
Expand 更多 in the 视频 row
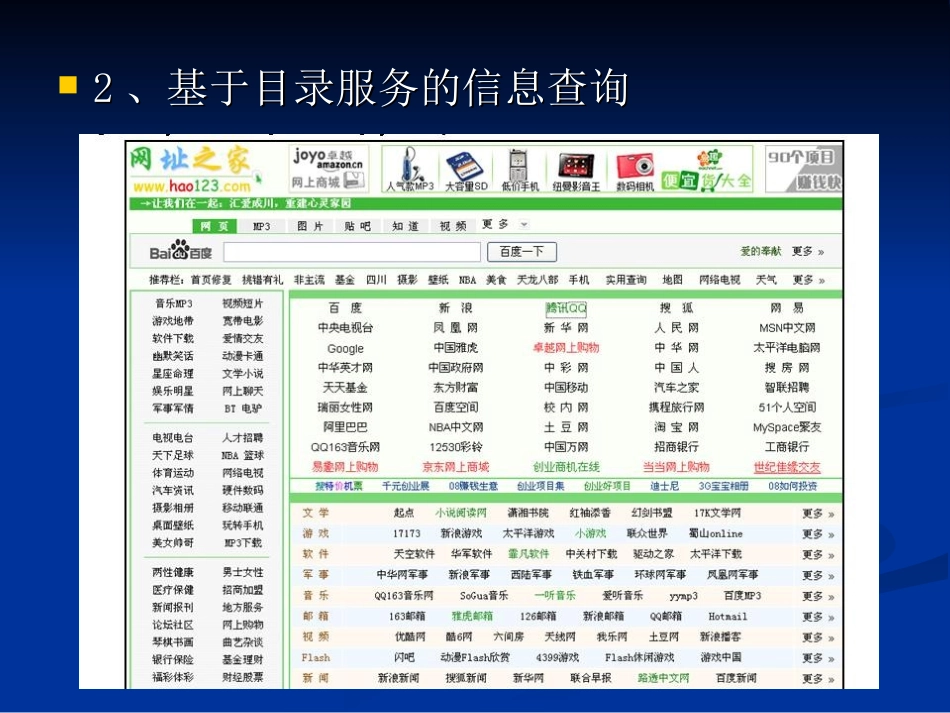[818, 637]
